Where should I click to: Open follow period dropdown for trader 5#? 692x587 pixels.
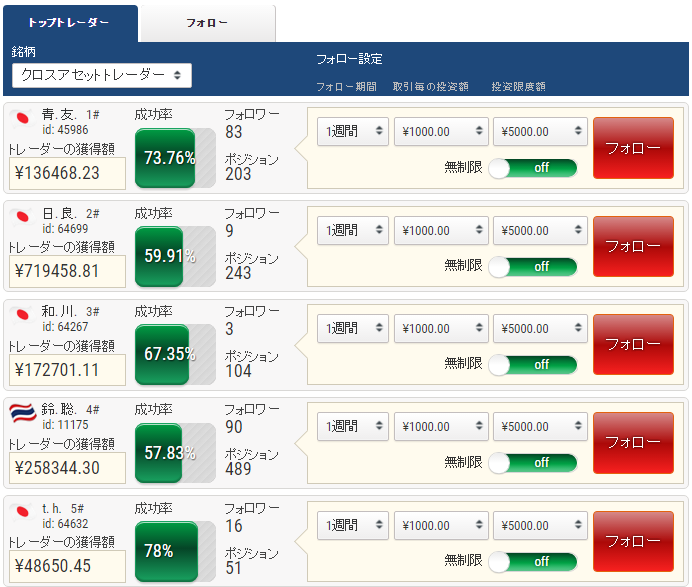pyautogui.click(x=353, y=525)
